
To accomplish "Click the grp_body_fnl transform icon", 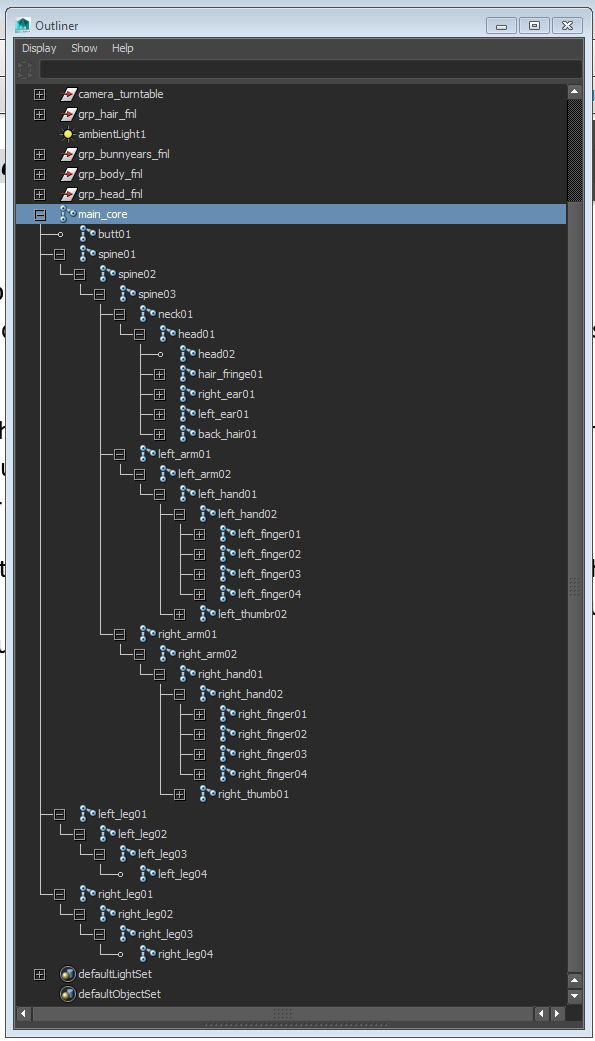I will tap(68, 174).
